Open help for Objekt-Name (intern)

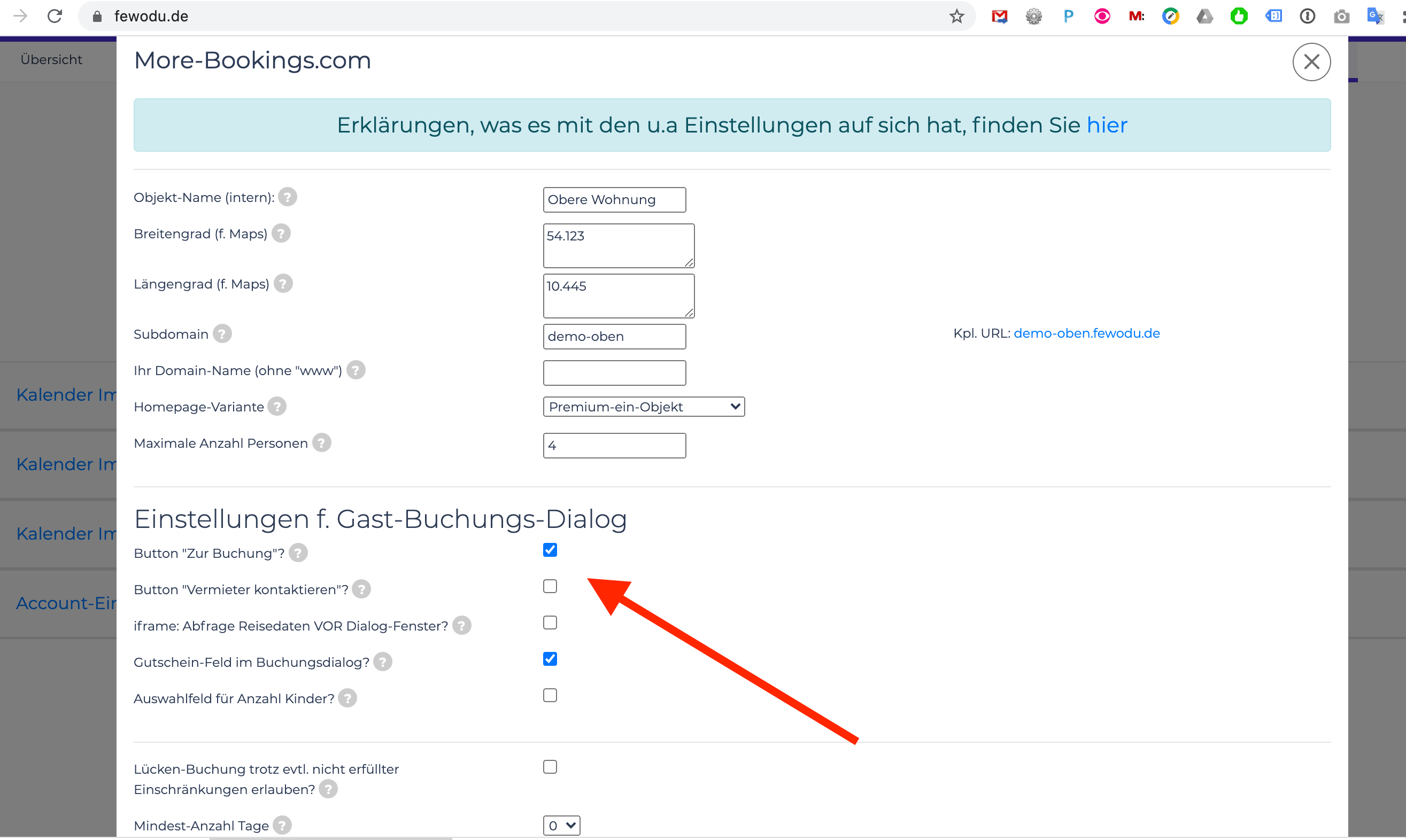click(x=288, y=198)
